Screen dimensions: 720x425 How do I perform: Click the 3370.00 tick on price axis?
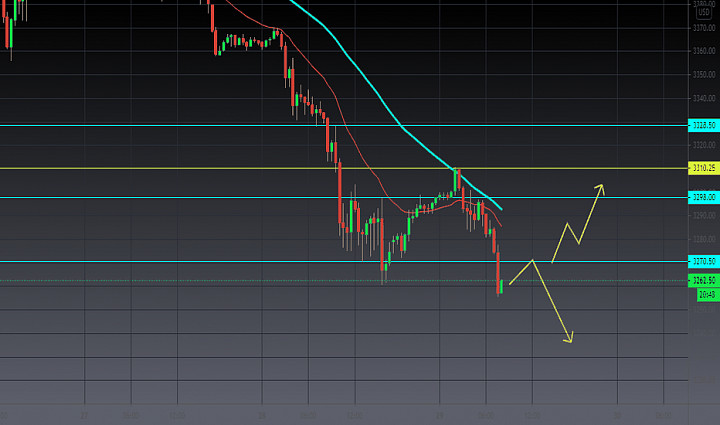(x=704, y=28)
